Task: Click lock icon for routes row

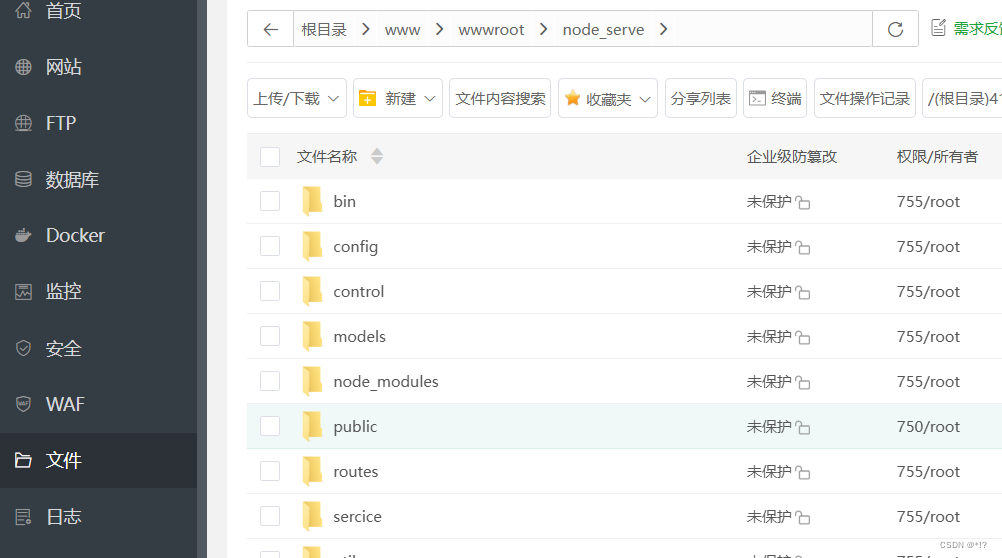Action: pos(803,472)
